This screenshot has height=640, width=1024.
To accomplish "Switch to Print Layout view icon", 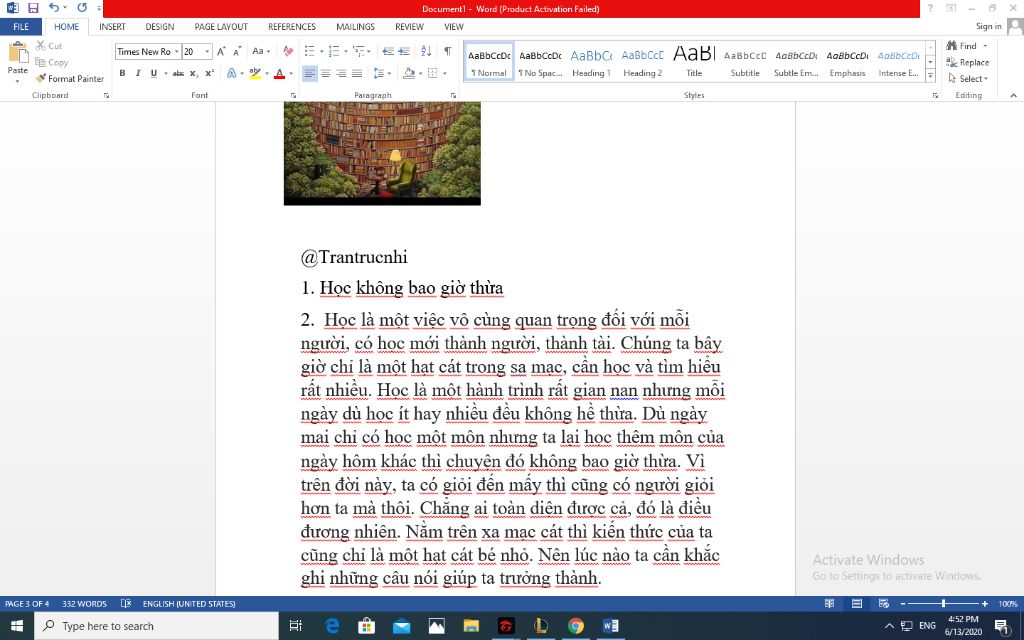I will pyautogui.click(x=857, y=603).
